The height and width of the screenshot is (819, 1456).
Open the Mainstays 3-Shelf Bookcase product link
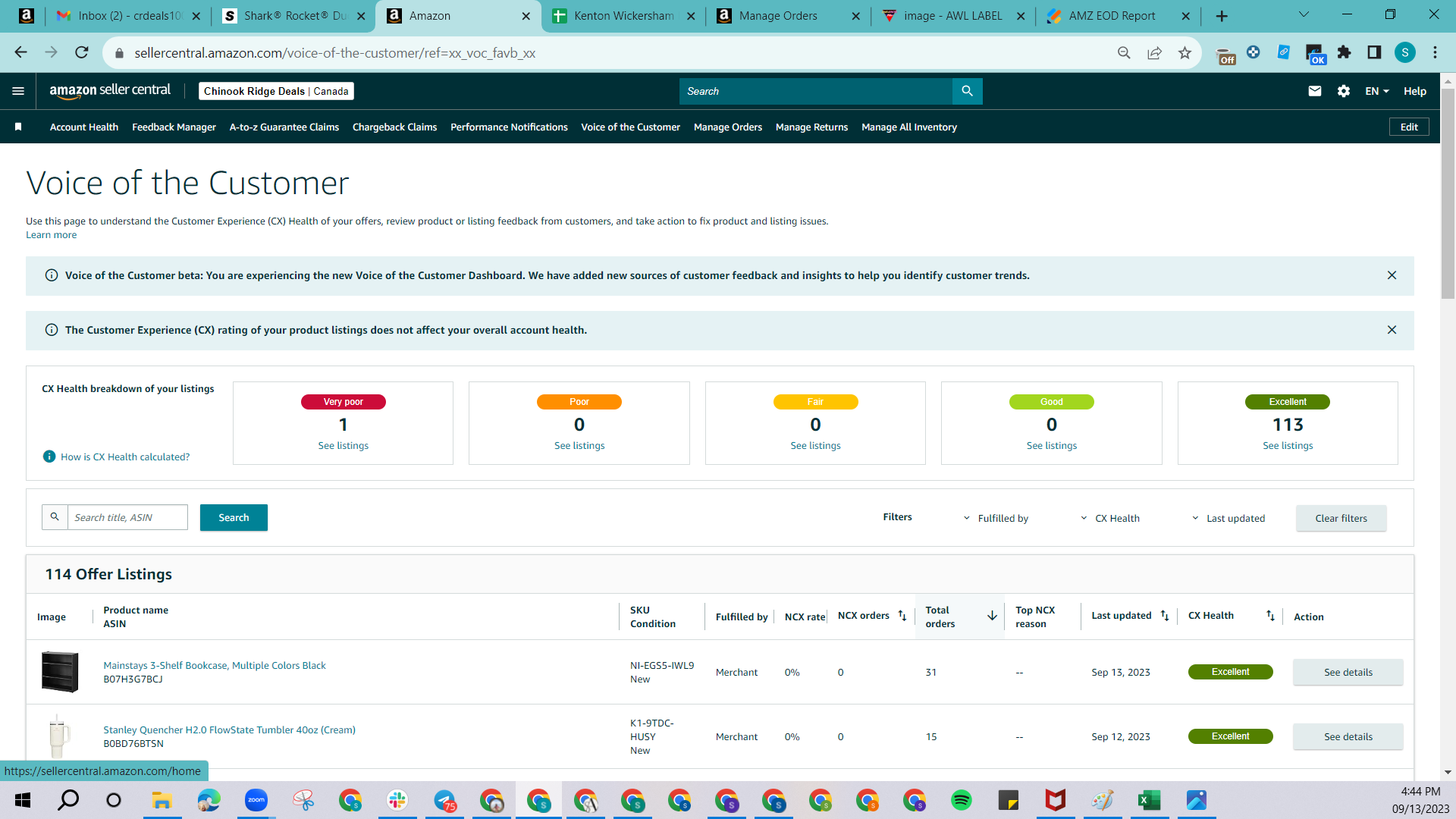[215, 665]
